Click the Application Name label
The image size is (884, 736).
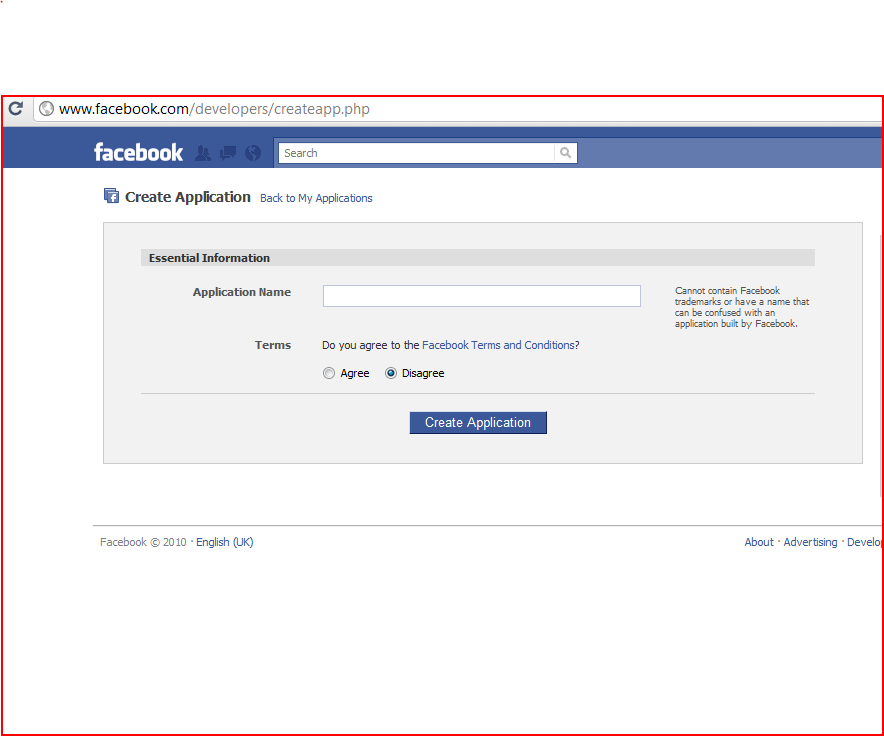tap(242, 292)
